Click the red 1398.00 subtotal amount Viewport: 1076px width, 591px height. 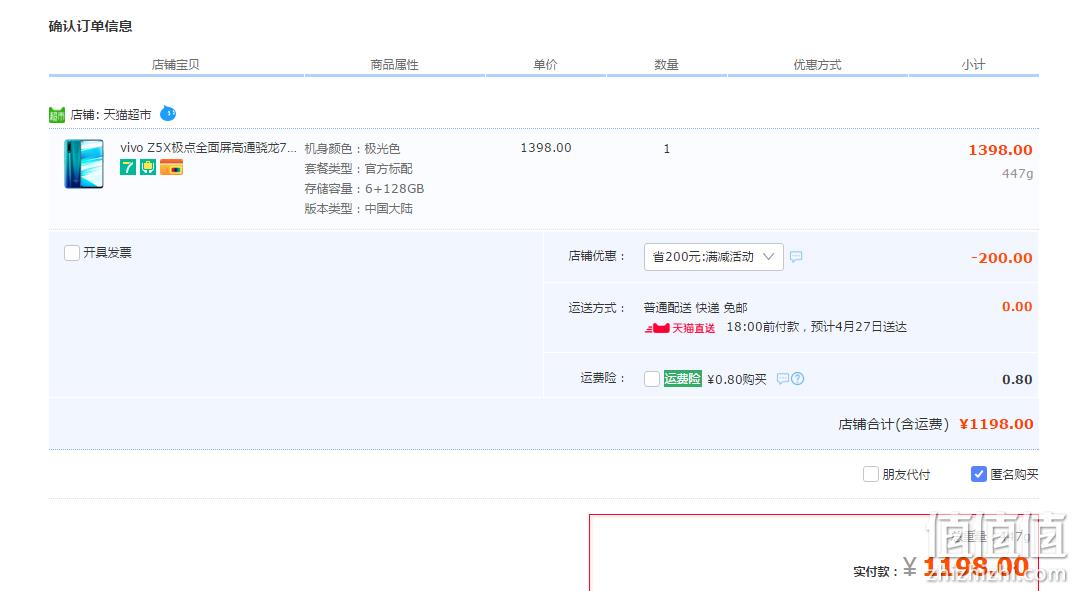[1001, 150]
